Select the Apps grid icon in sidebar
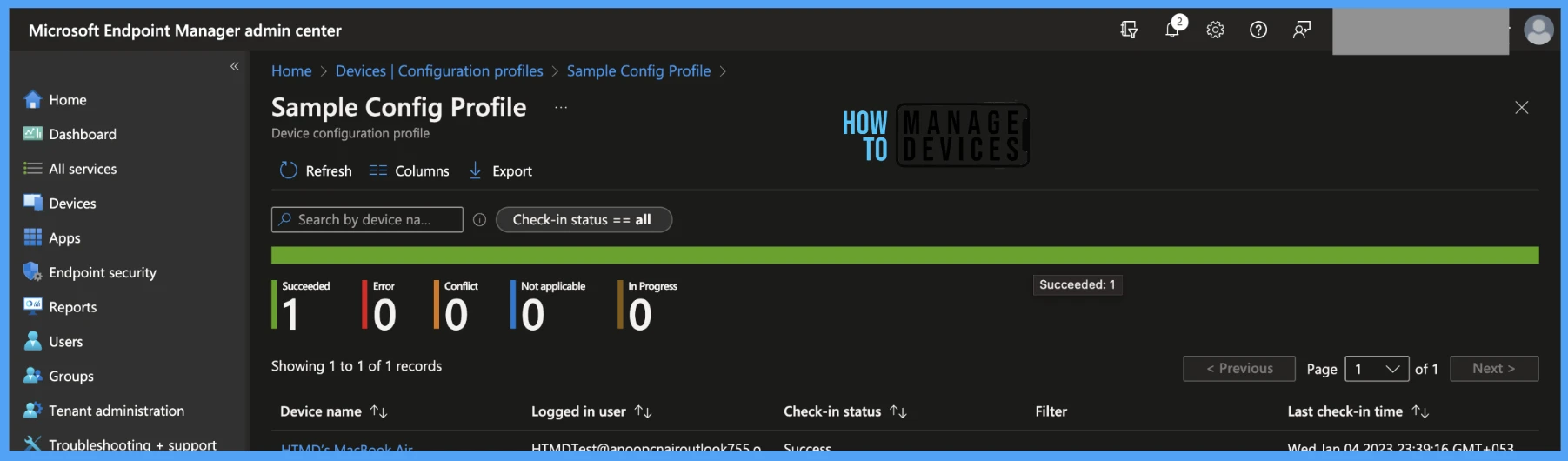Viewport: 1568px width, 461px height. [x=33, y=237]
